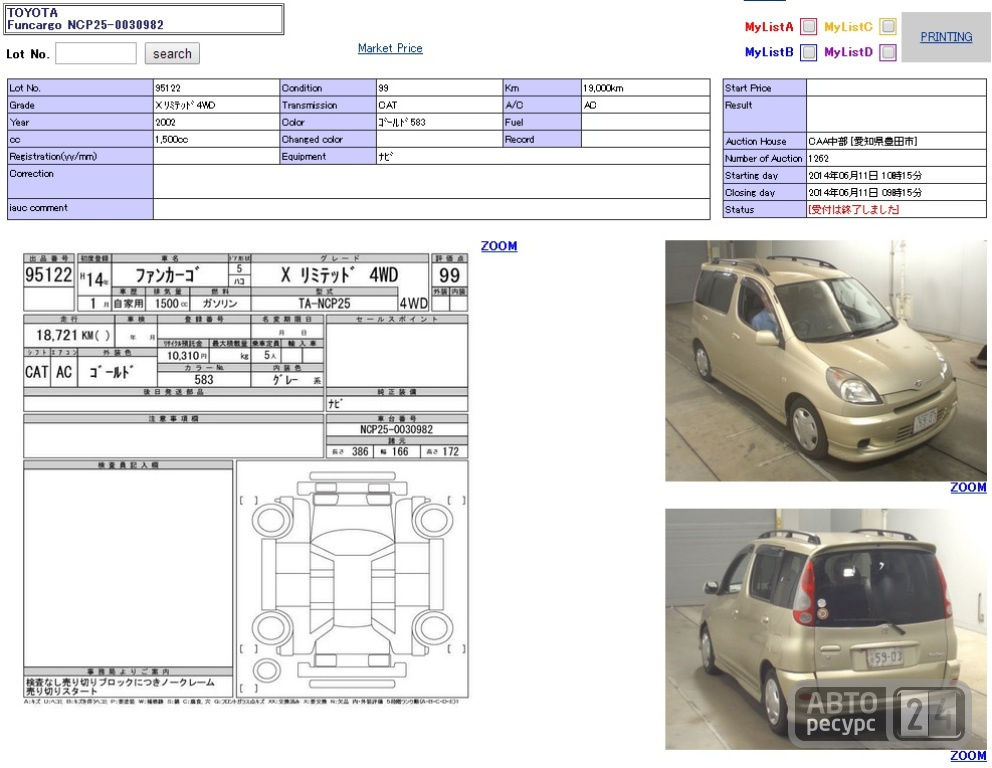Select the Closing day date value

865,192
